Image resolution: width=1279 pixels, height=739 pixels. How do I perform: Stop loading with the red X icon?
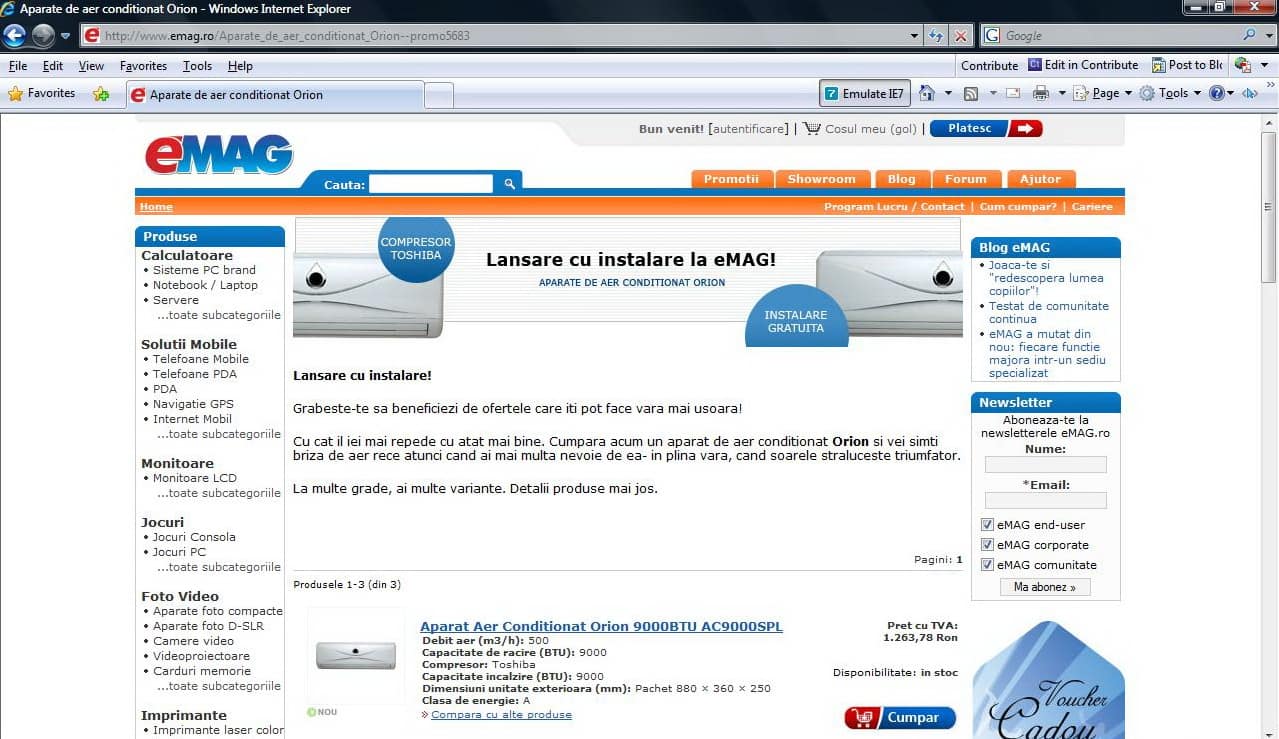(x=960, y=36)
